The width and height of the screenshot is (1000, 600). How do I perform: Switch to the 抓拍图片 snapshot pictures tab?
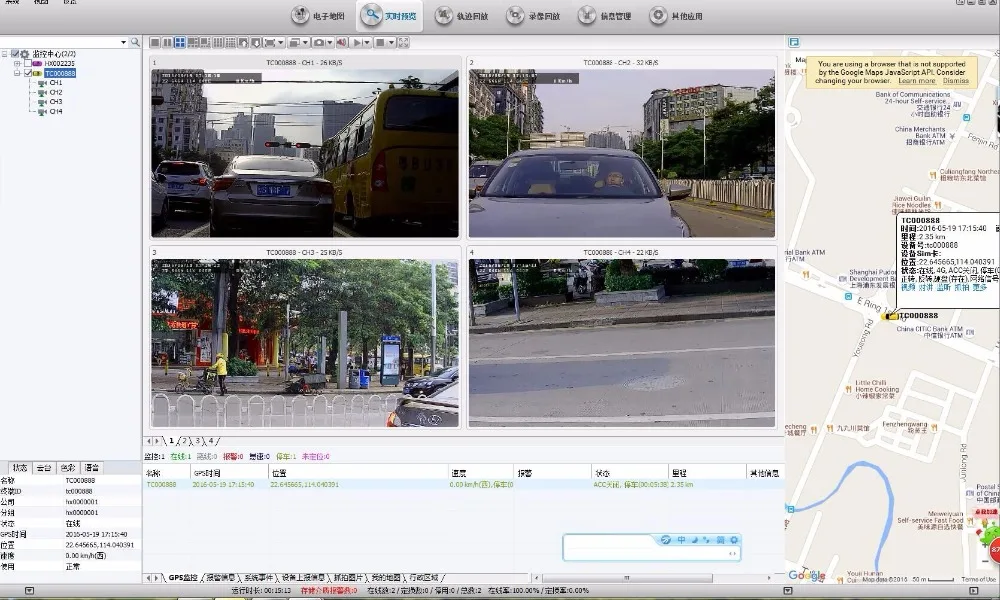(348, 578)
